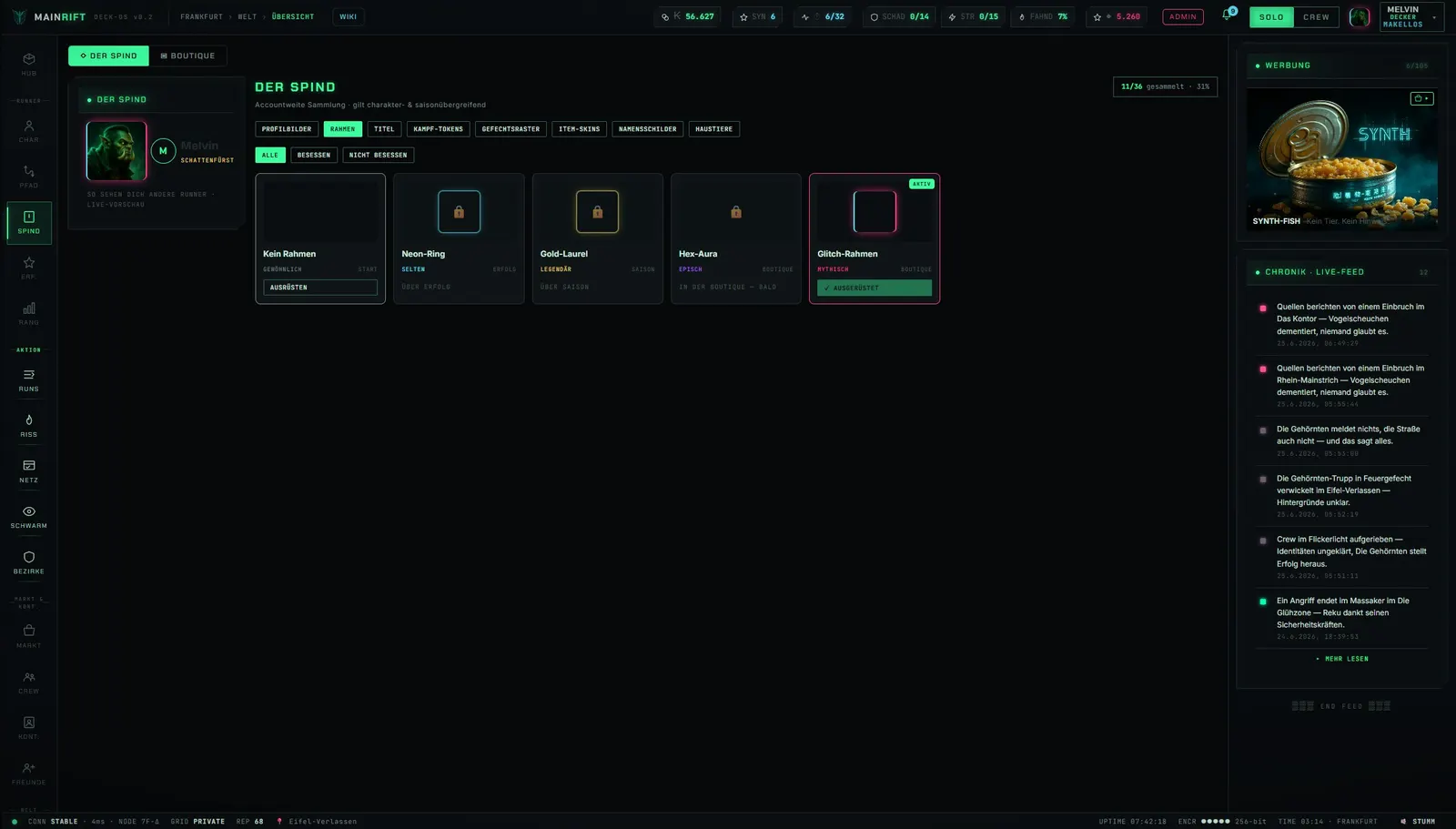Click the Admin button
This screenshot has height=829, width=1456.
pos(1183,16)
